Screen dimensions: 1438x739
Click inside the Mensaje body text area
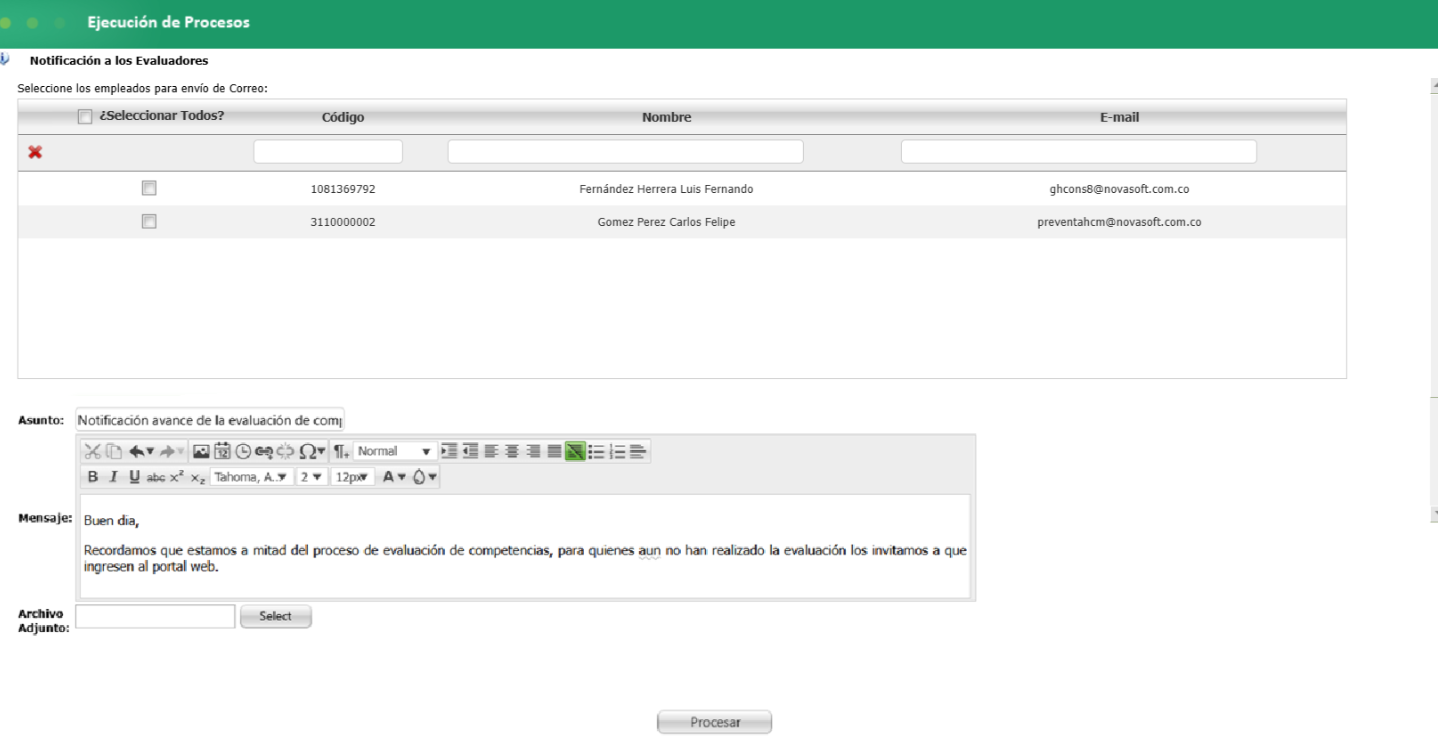point(524,546)
